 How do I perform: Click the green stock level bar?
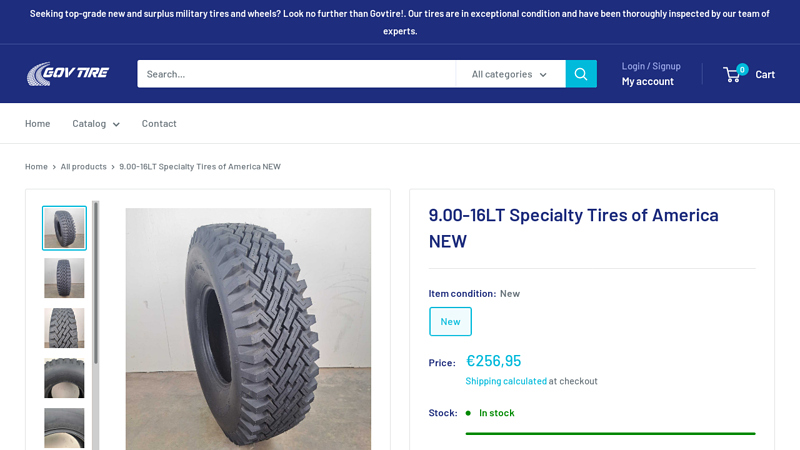tap(610, 433)
